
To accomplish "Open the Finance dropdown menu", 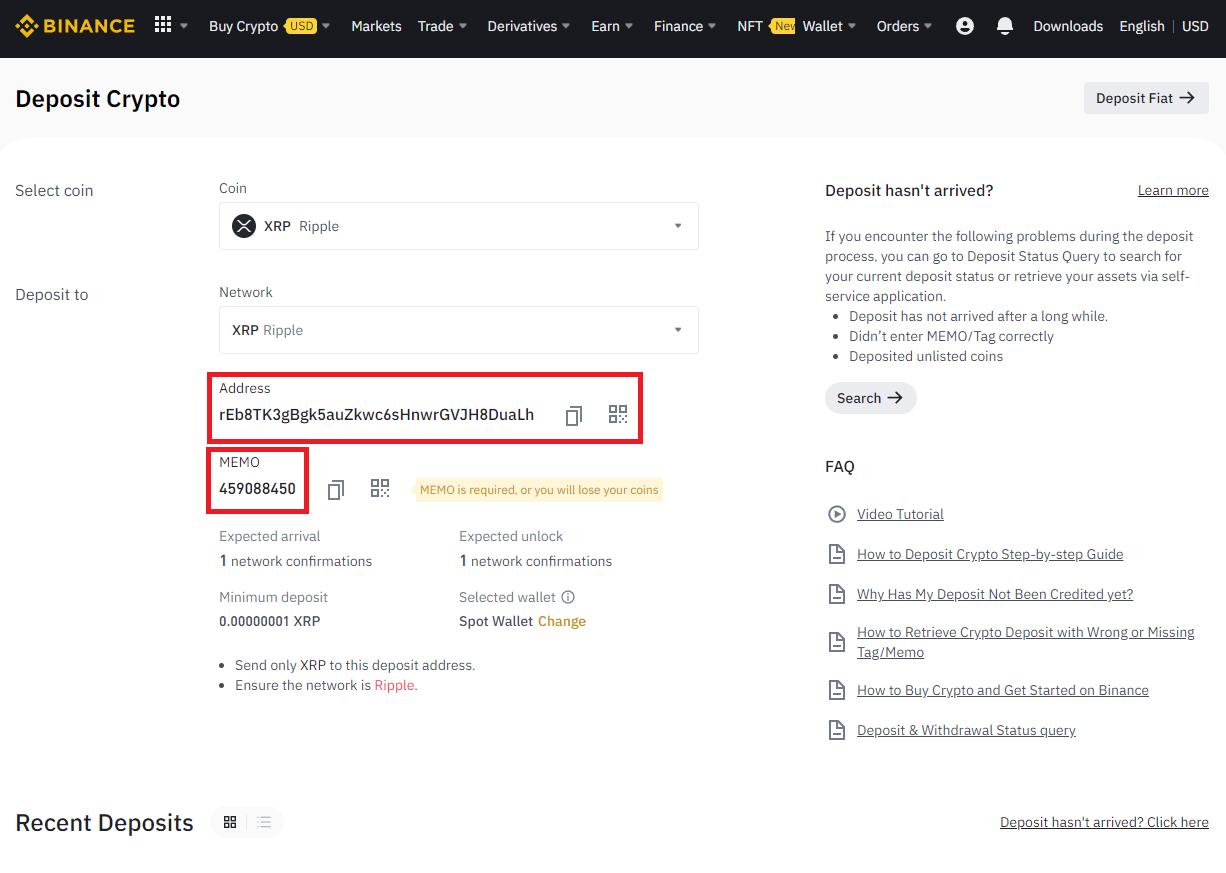I will 685,26.
